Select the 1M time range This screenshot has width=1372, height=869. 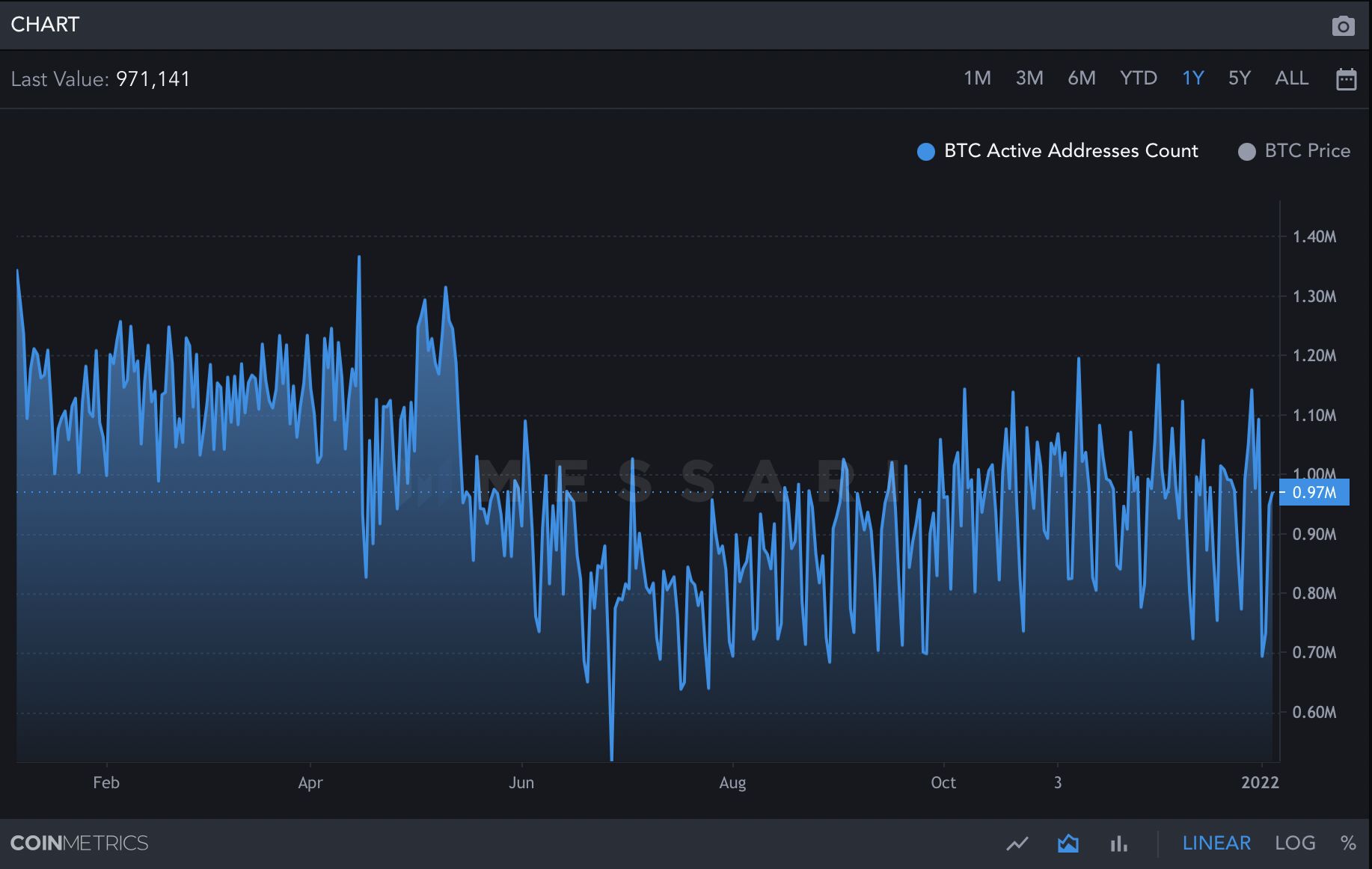click(978, 78)
